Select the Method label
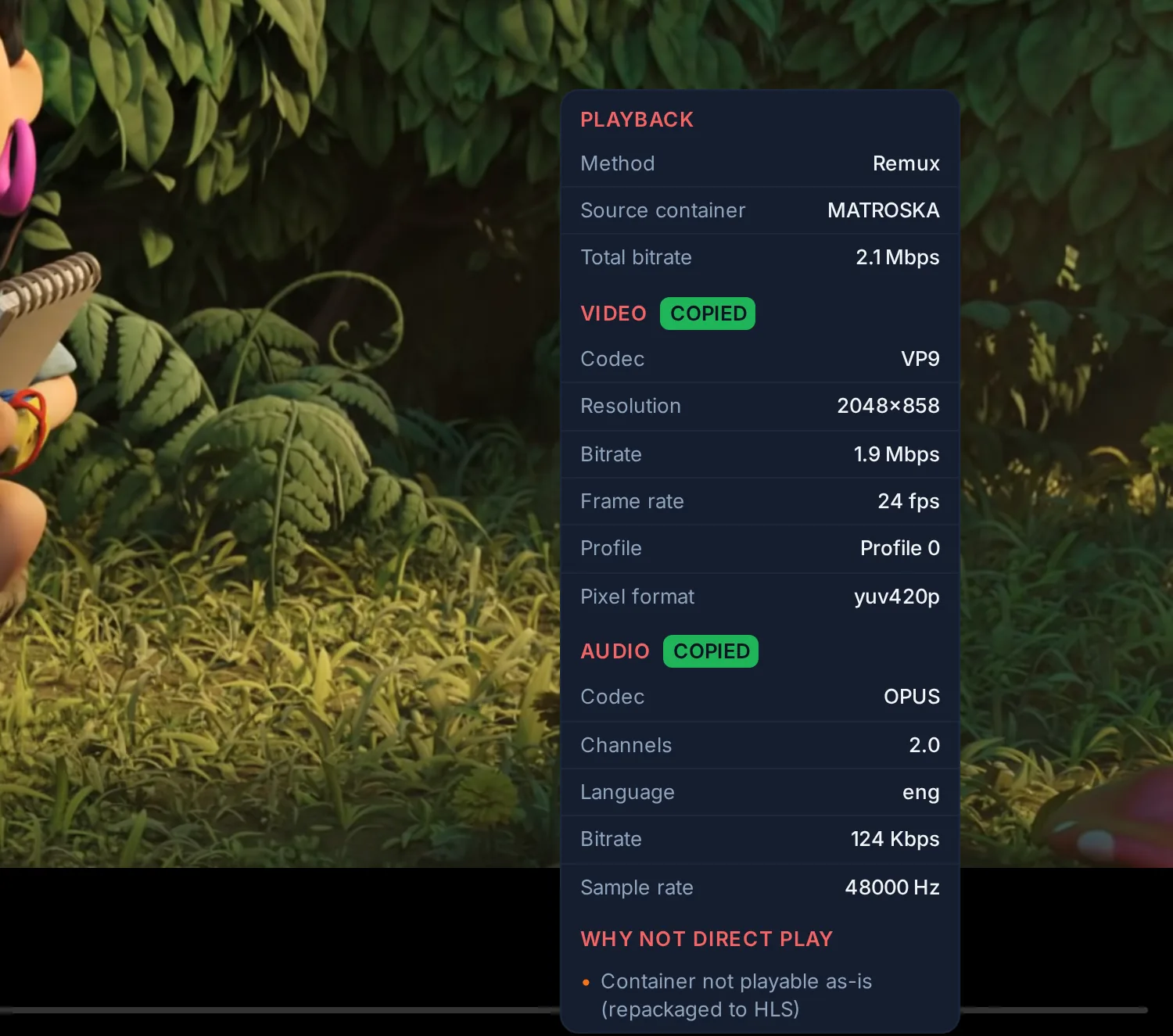This screenshot has height=1036, width=1173. (x=617, y=163)
